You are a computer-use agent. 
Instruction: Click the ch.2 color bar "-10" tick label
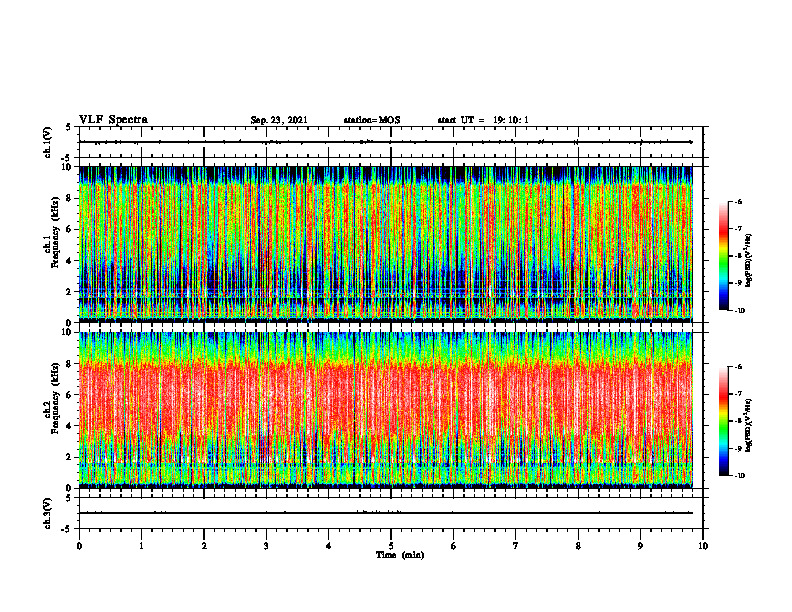740,476
